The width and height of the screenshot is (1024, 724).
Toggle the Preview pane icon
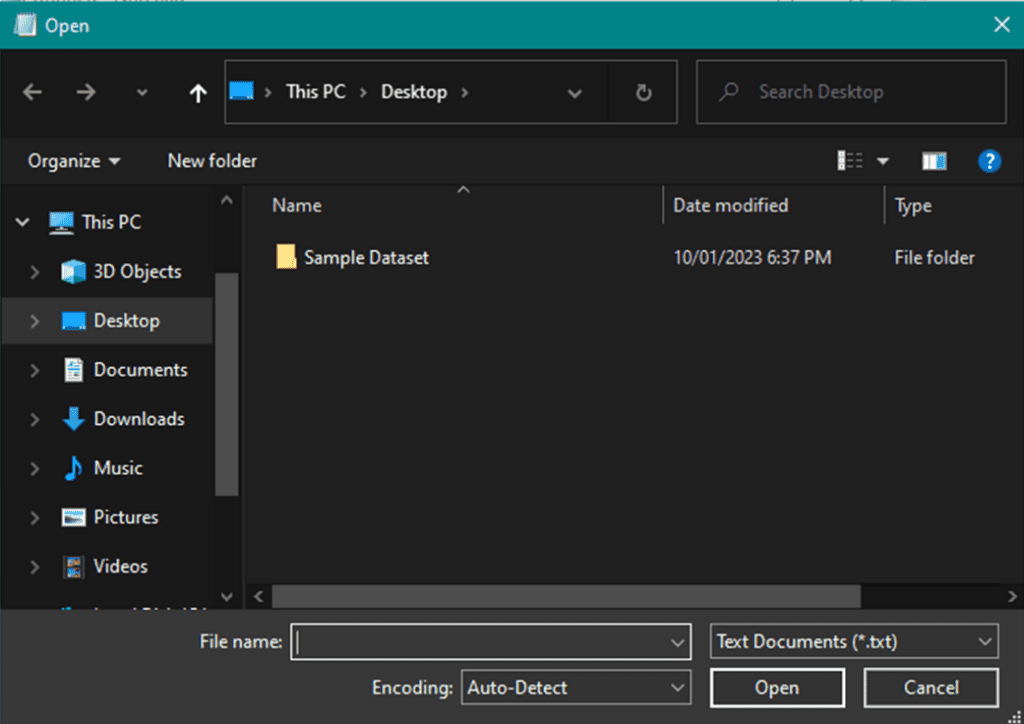(x=933, y=160)
